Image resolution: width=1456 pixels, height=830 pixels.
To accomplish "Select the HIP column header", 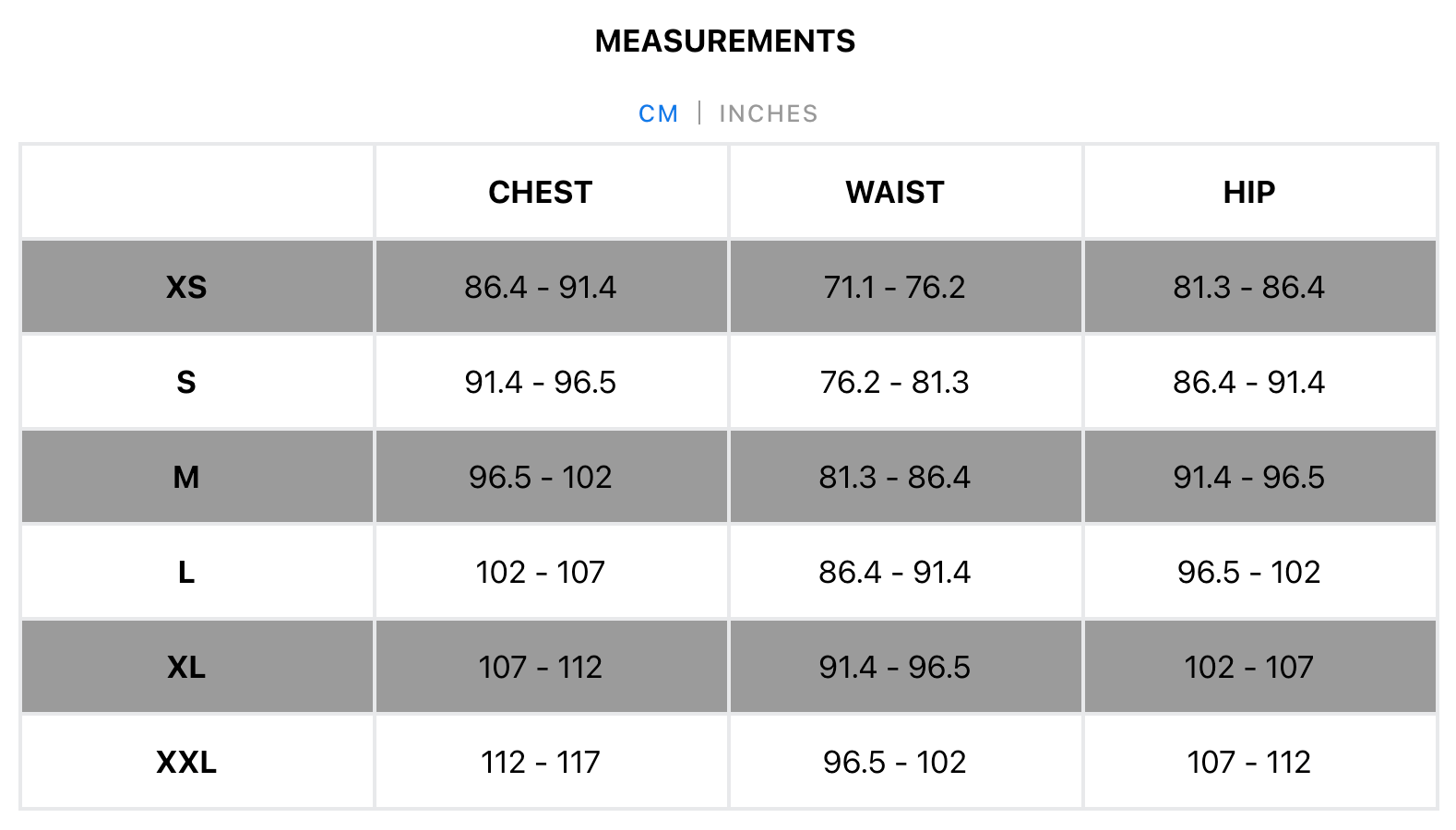I will [1249, 192].
